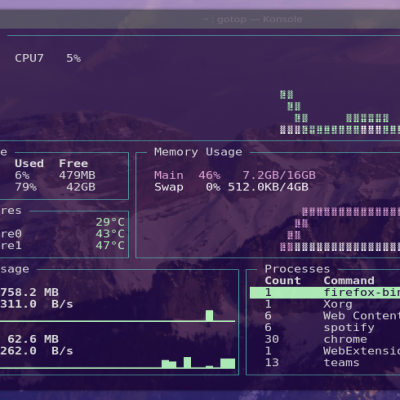Select the CPU7 label
Screen dimensions: 400x400
(29, 58)
